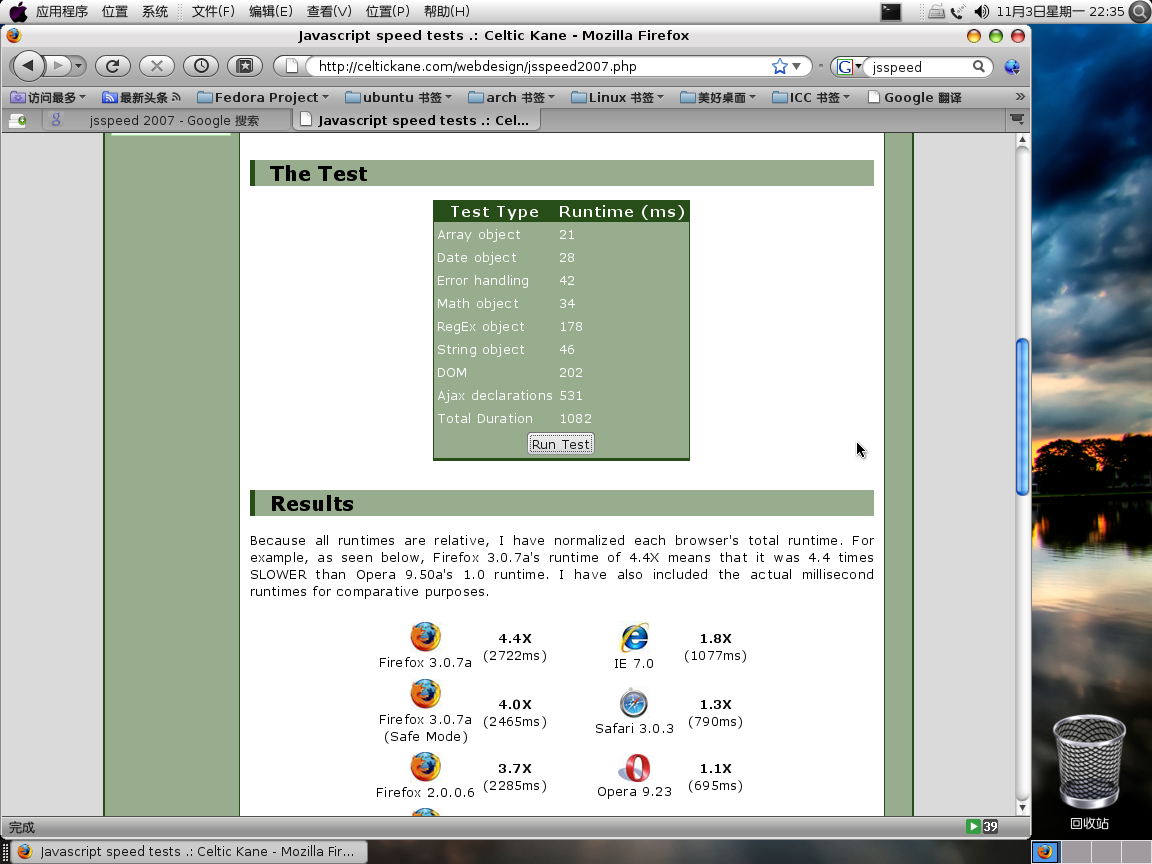Click the Ajax declarations row label
The height and width of the screenshot is (864, 1152).
494,395
